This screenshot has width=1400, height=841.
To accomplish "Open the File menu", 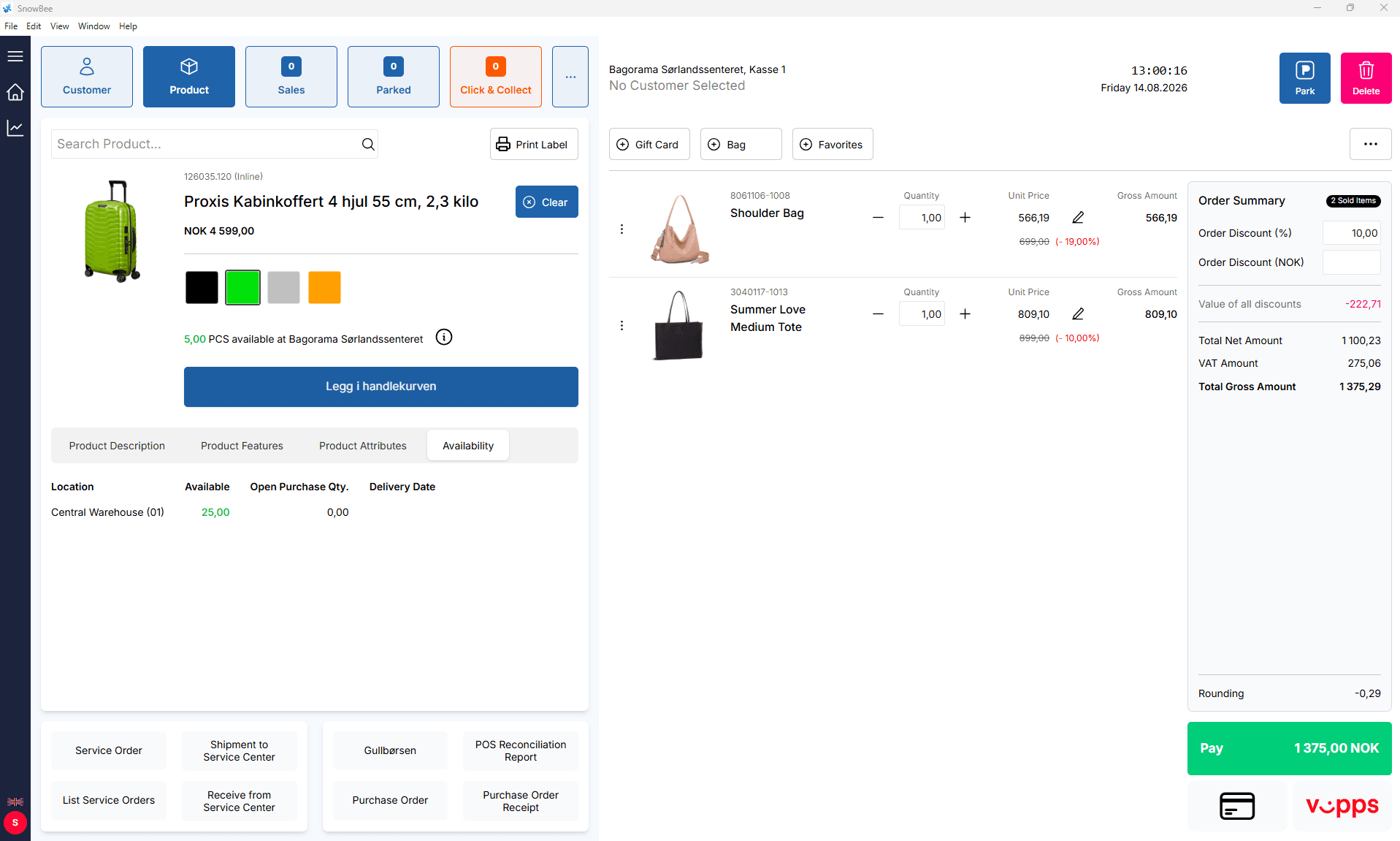I will [11, 26].
